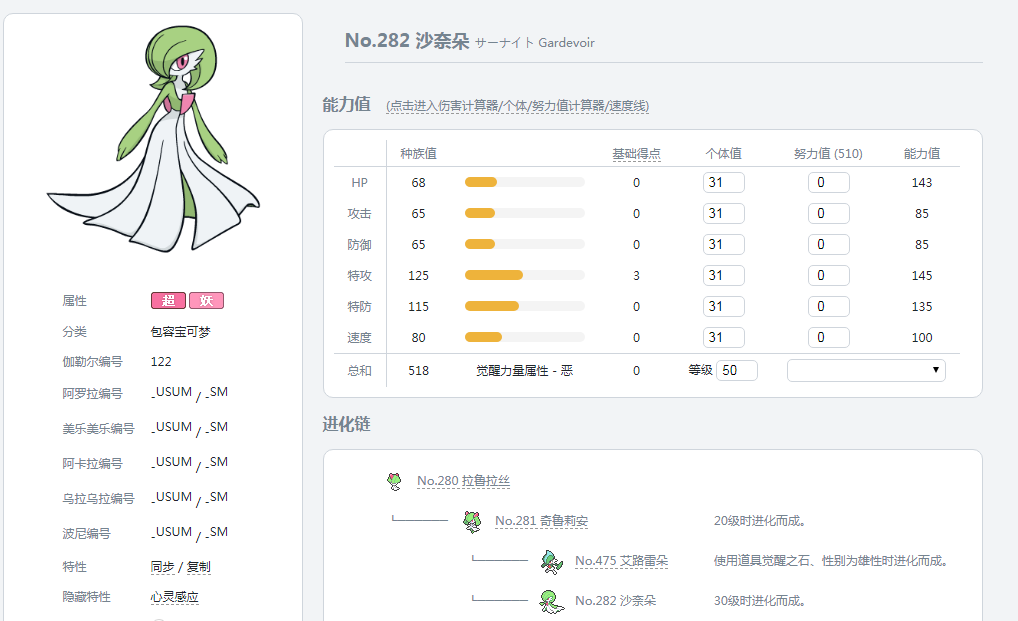
Task: Click the 30级时进化而成。 evolution note
Action: click(760, 601)
